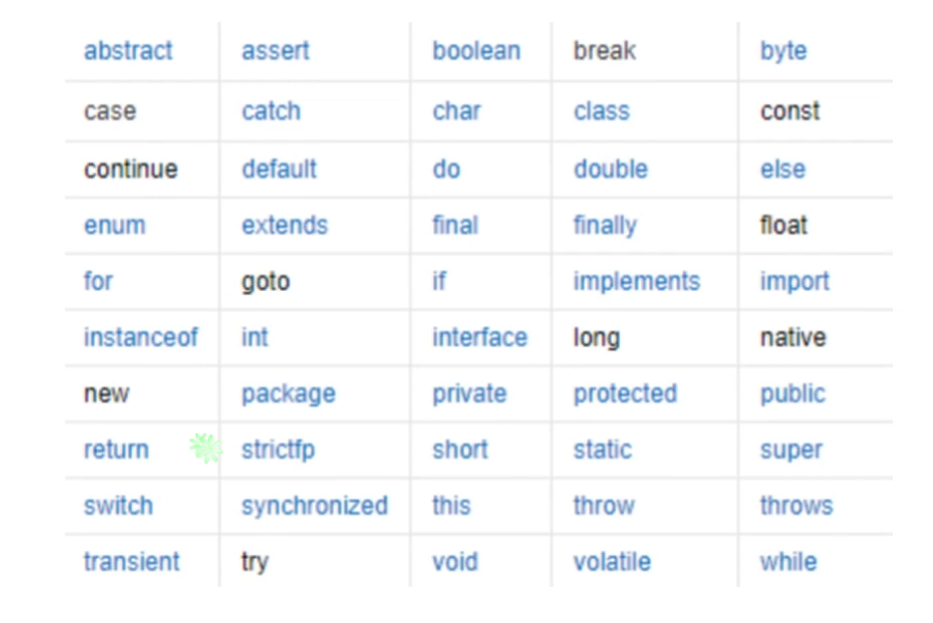
Task: Open the implements keyword link
Action: 637,282
